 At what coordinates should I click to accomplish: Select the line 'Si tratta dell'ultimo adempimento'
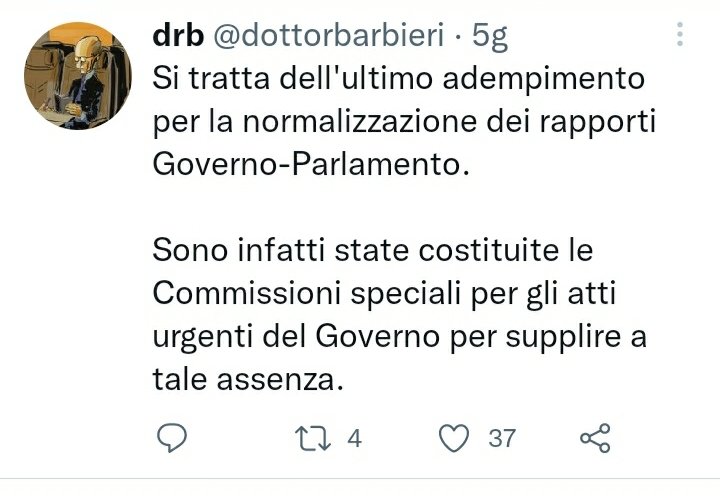[399, 79]
